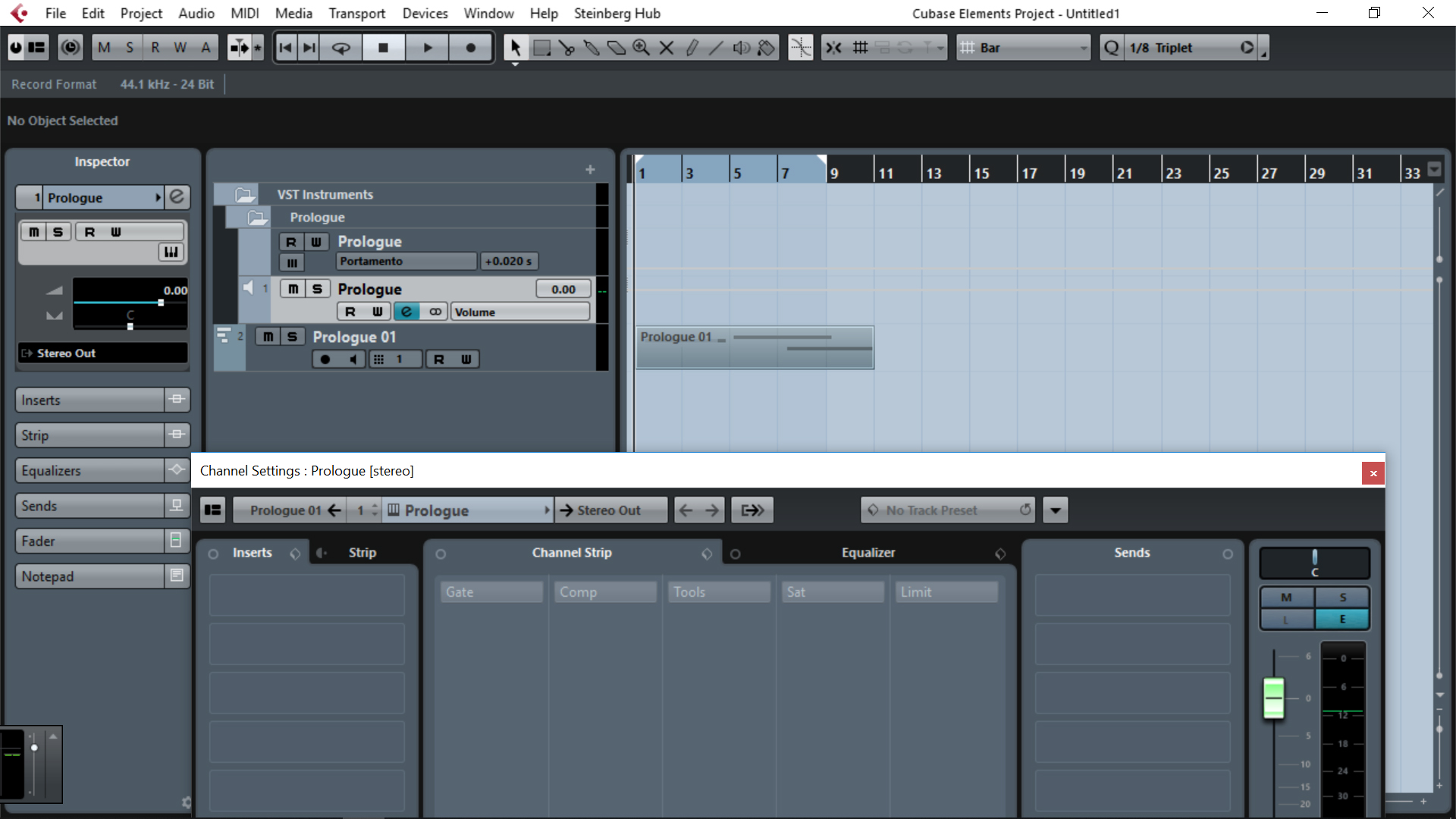
Task: Click the Inspector keyboard instrument icon
Action: coord(171,252)
